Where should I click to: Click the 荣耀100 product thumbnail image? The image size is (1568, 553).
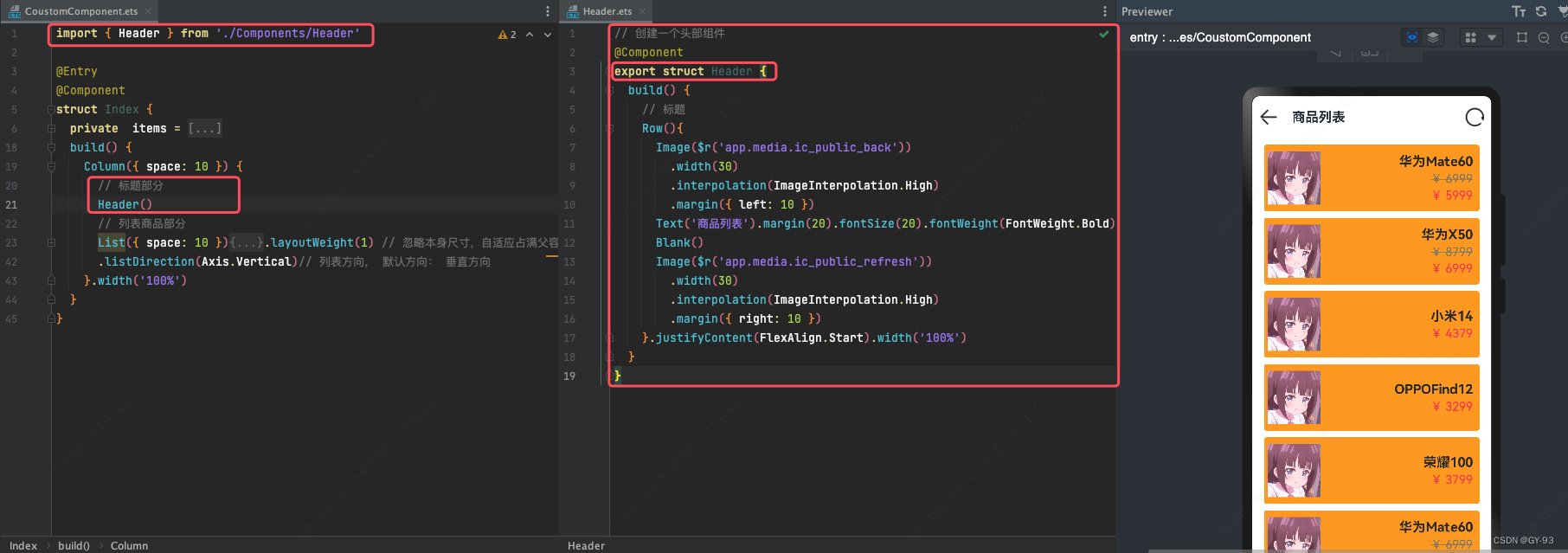[1294, 471]
